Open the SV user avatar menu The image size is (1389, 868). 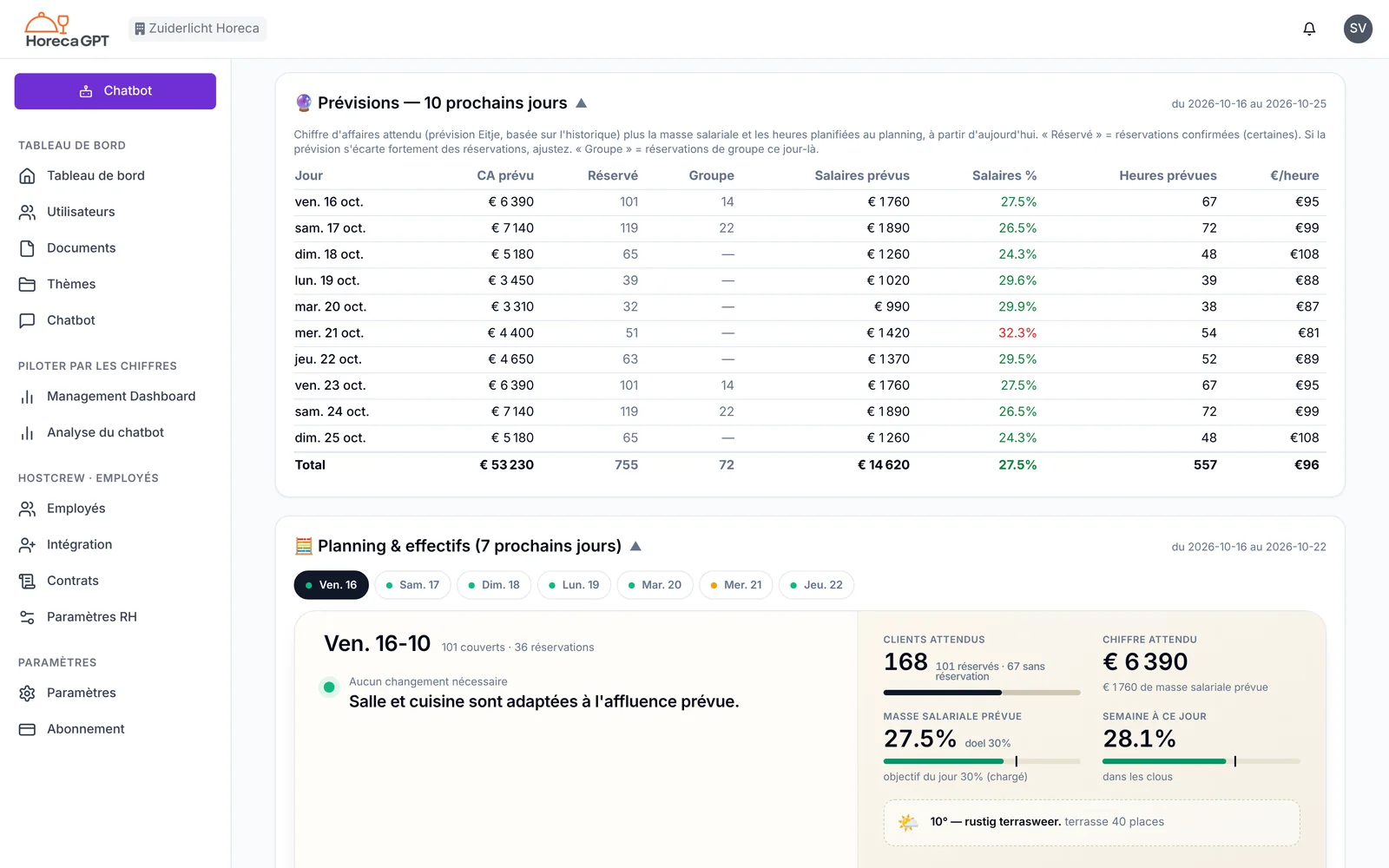click(x=1358, y=29)
